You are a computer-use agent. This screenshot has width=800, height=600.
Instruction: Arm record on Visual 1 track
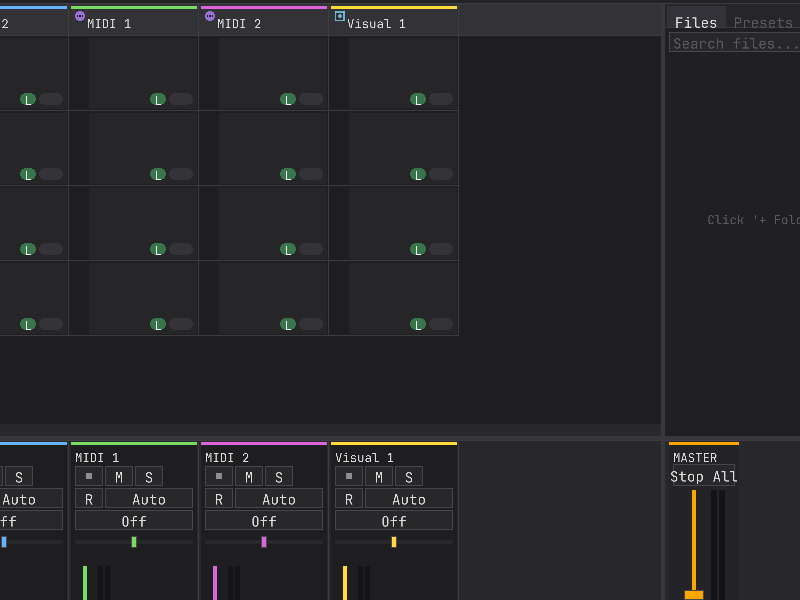tap(349, 498)
